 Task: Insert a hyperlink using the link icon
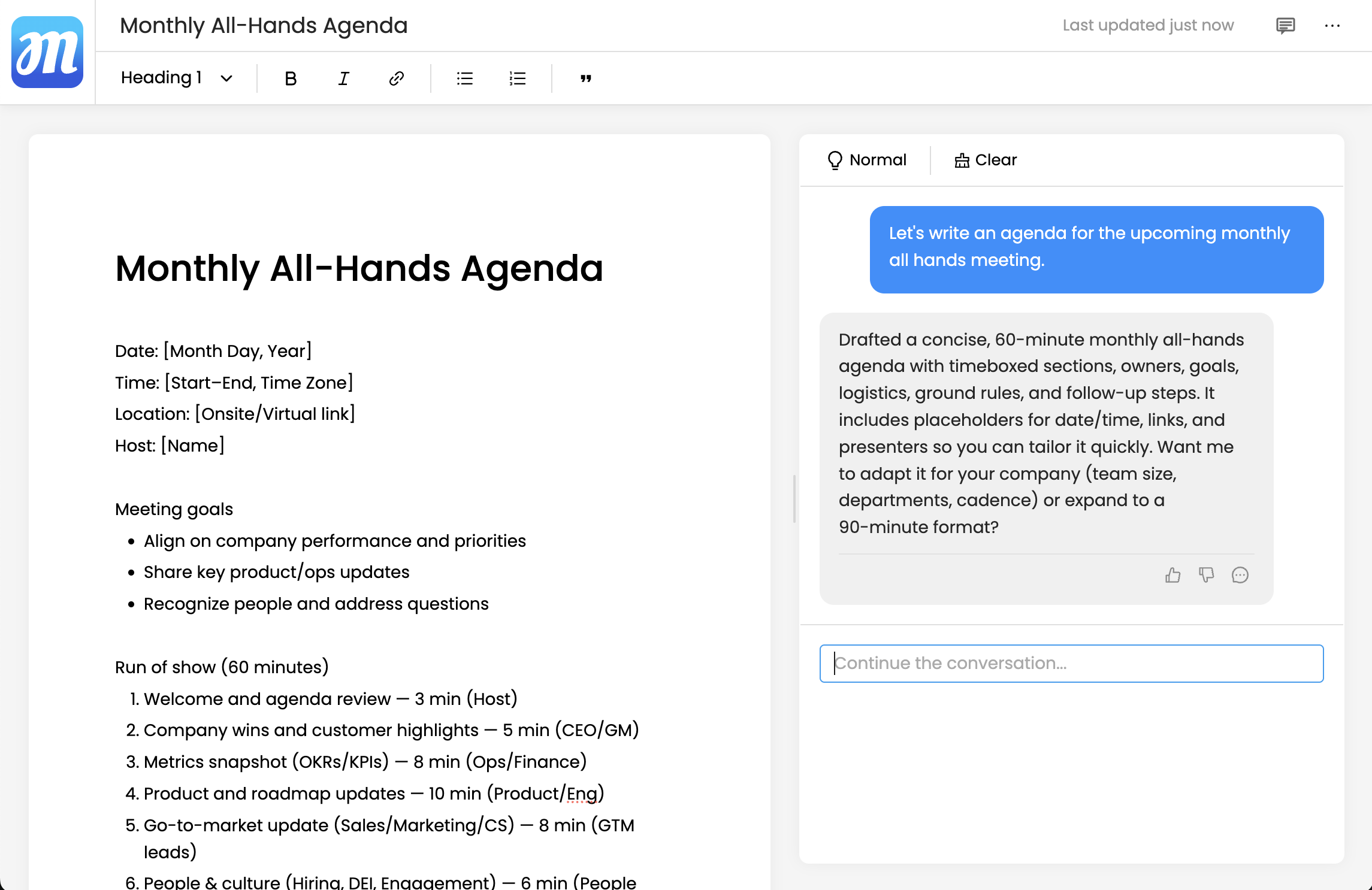(x=396, y=78)
